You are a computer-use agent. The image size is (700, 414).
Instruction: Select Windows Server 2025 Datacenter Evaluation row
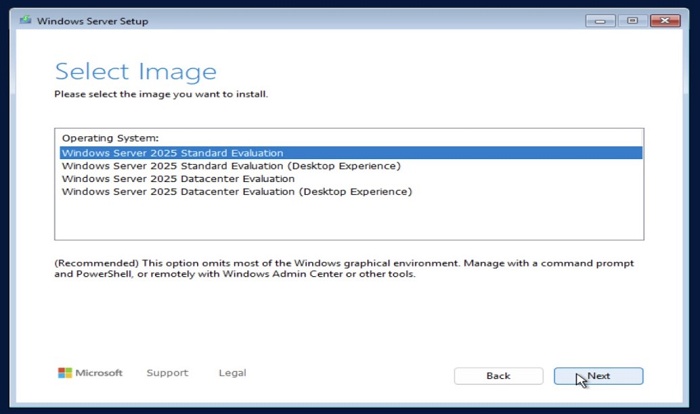351,179
